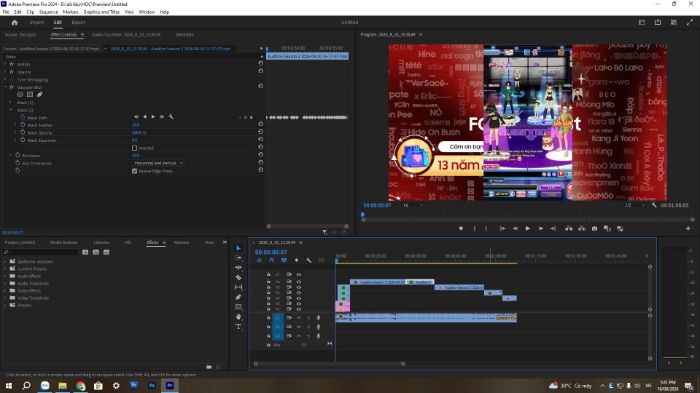Toggle Repeat Edge Pixels checkbox
This screenshot has height=393, width=700.
(134, 171)
